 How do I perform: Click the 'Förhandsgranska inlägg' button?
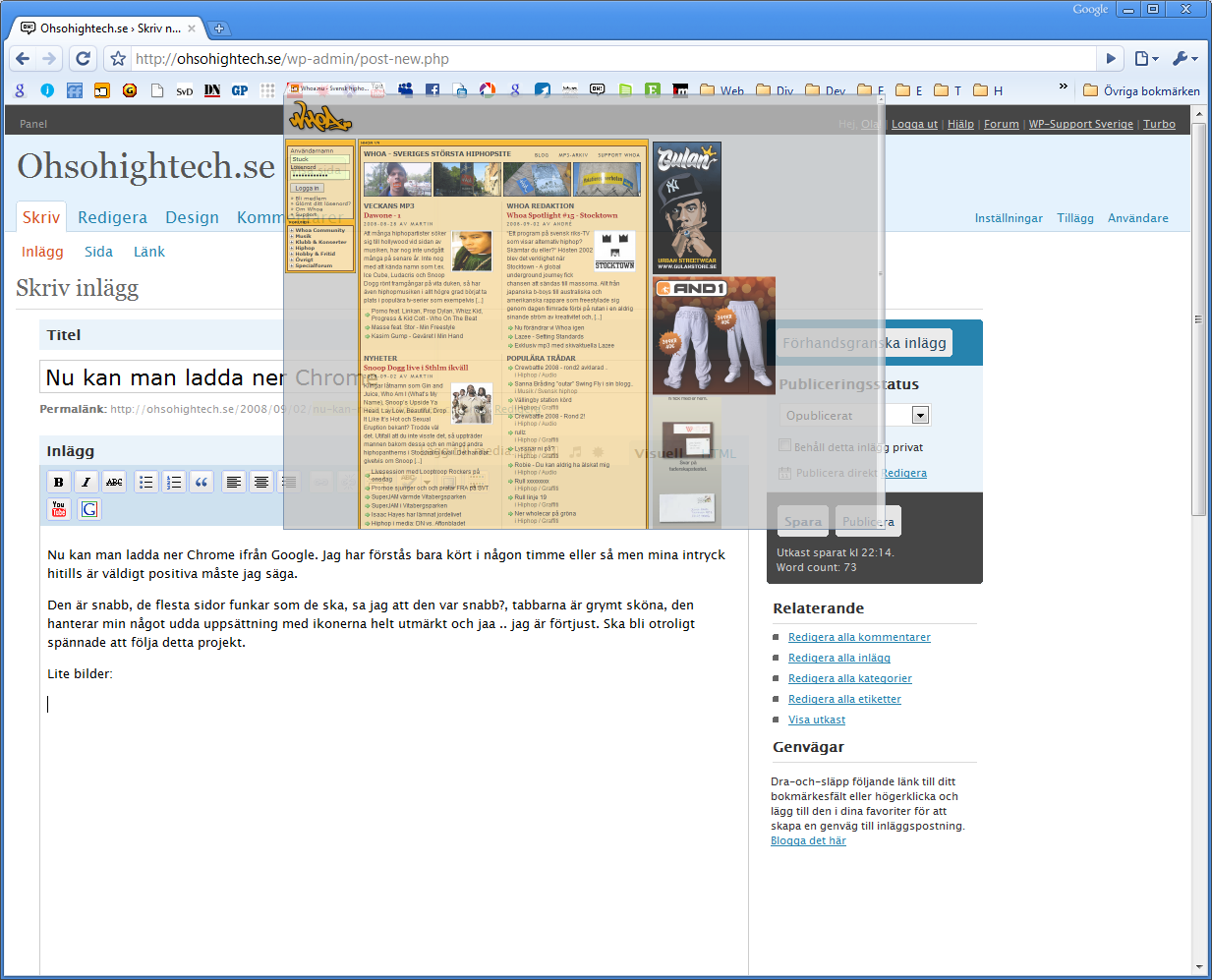pyautogui.click(x=864, y=343)
